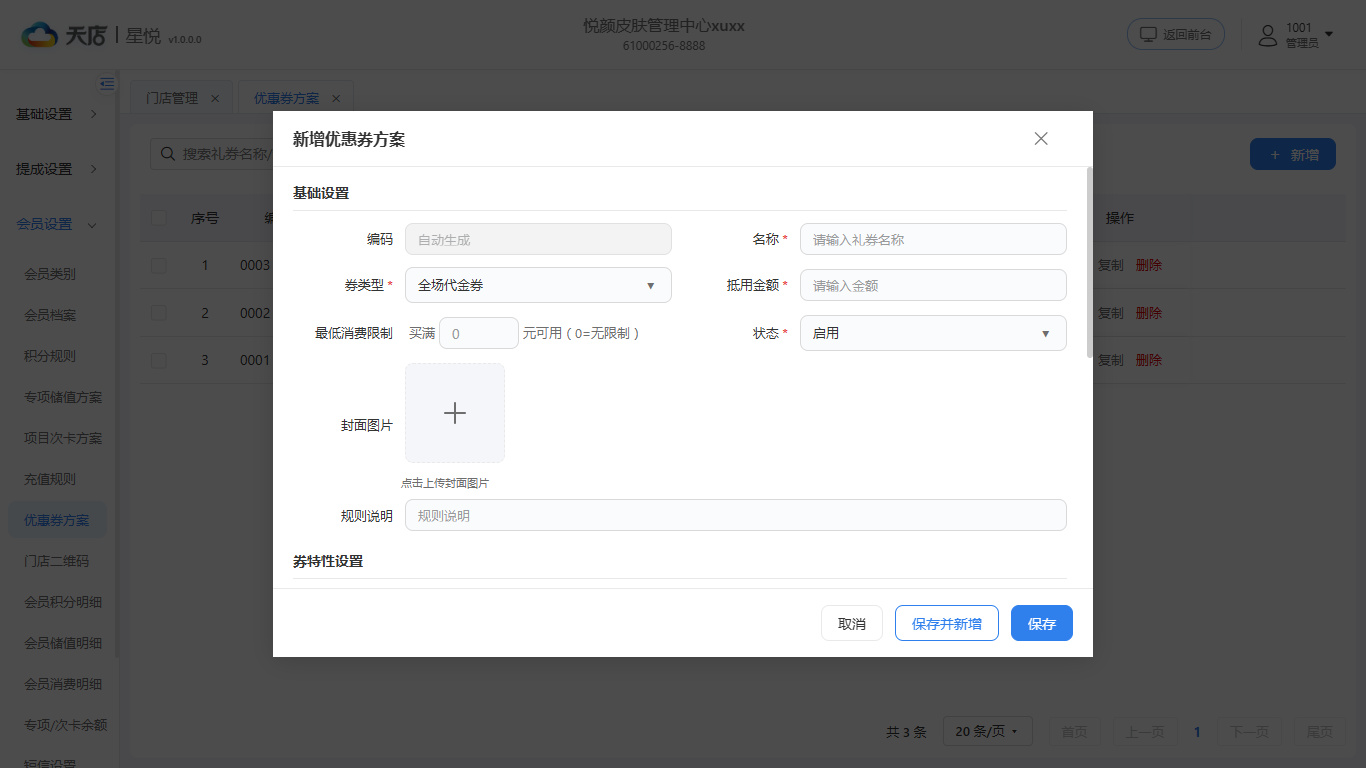Collapse the sidebar with the fold icon
The width and height of the screenshot is (1366, 768).
107,84
